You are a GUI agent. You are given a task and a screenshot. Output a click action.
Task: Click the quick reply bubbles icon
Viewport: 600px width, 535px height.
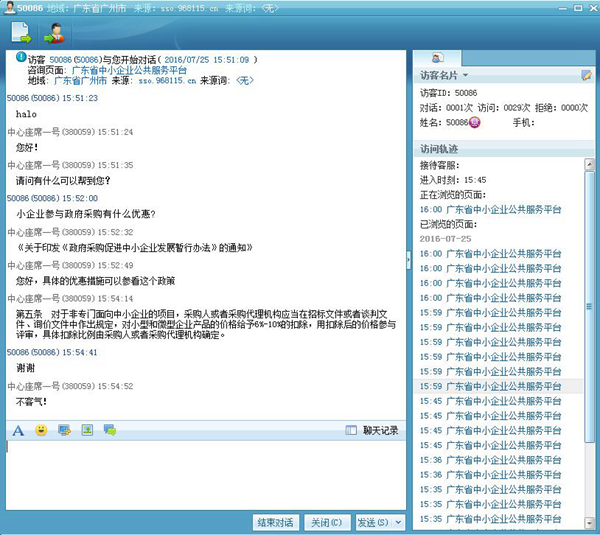pos(110,430)
